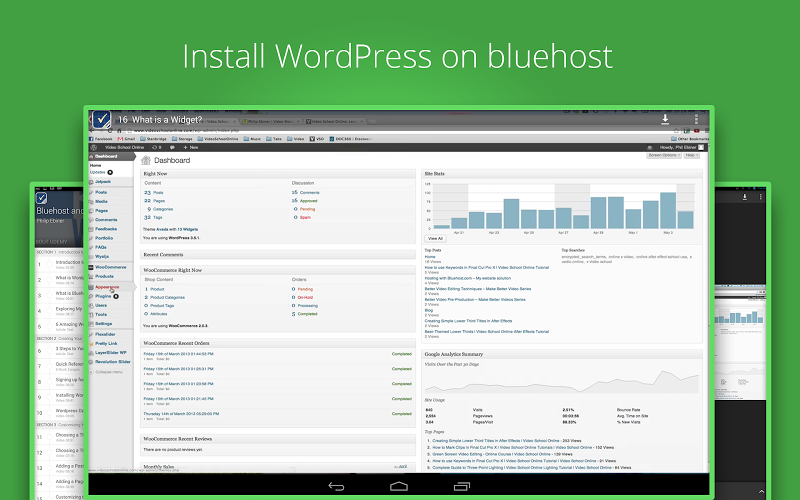Screen dimensions: 800x500
Task: Click the Recent Comments panel header
Action: [278, 255]
